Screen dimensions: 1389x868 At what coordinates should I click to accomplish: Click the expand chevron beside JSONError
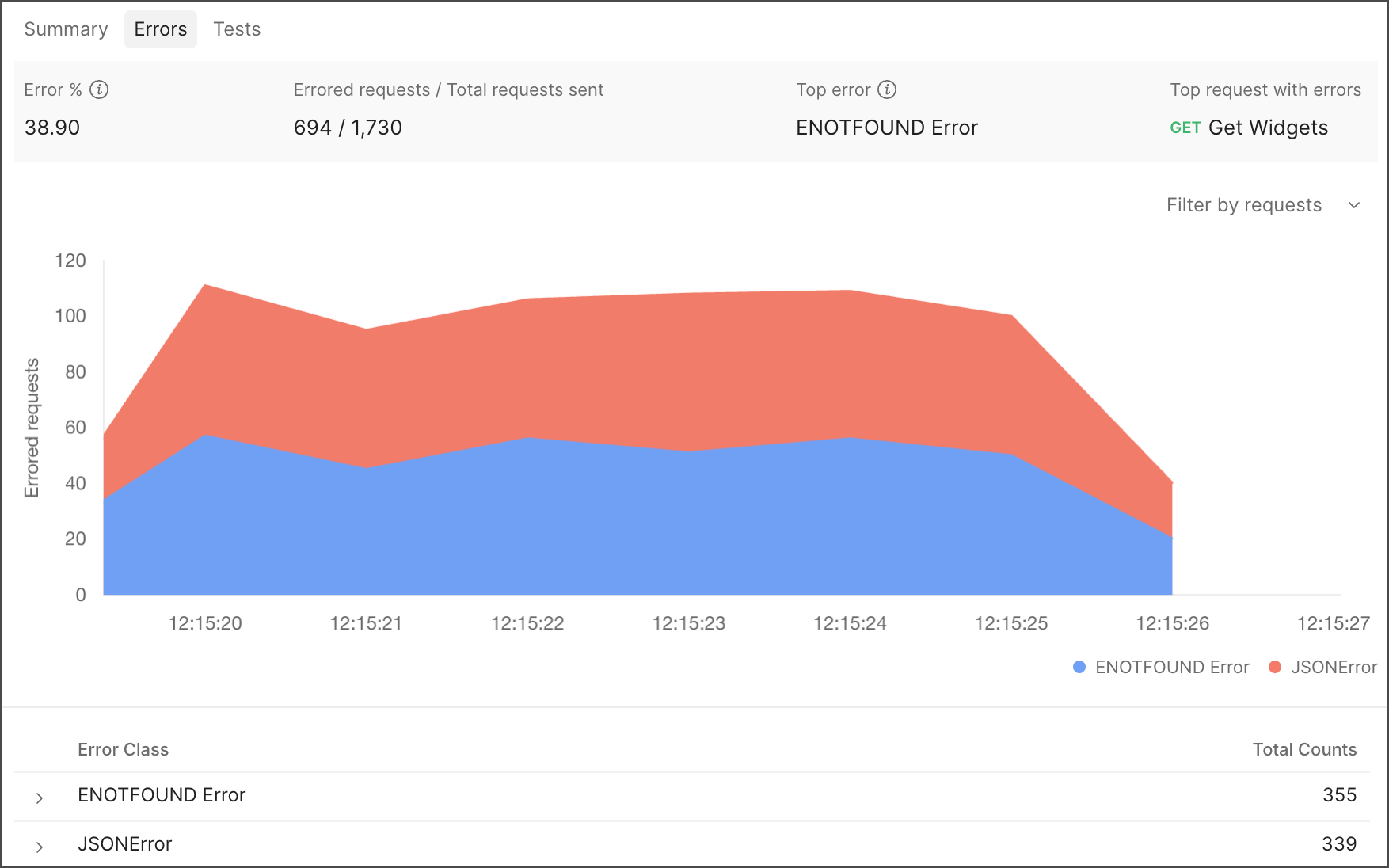39,846
